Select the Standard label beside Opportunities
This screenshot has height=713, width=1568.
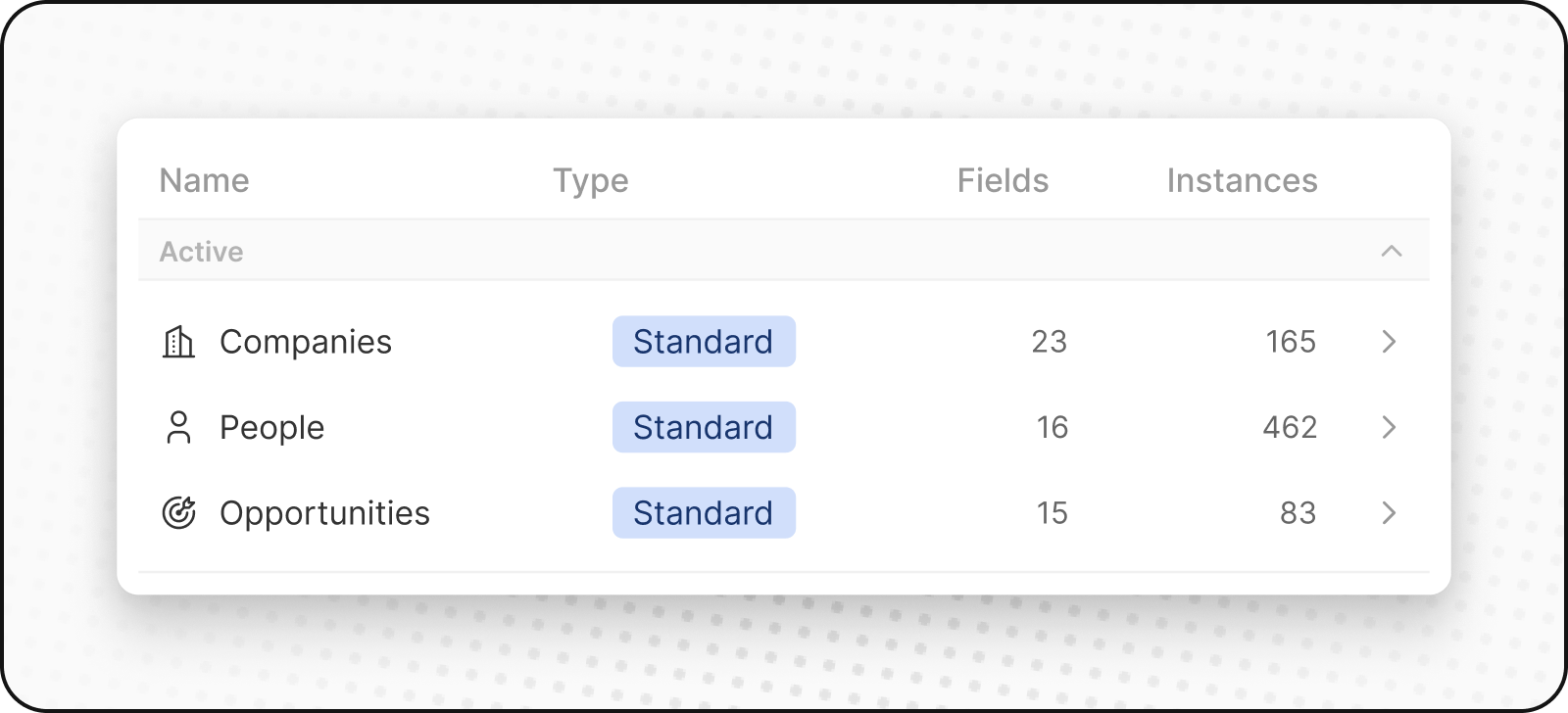pyautogui.click(x=703, y=512)
